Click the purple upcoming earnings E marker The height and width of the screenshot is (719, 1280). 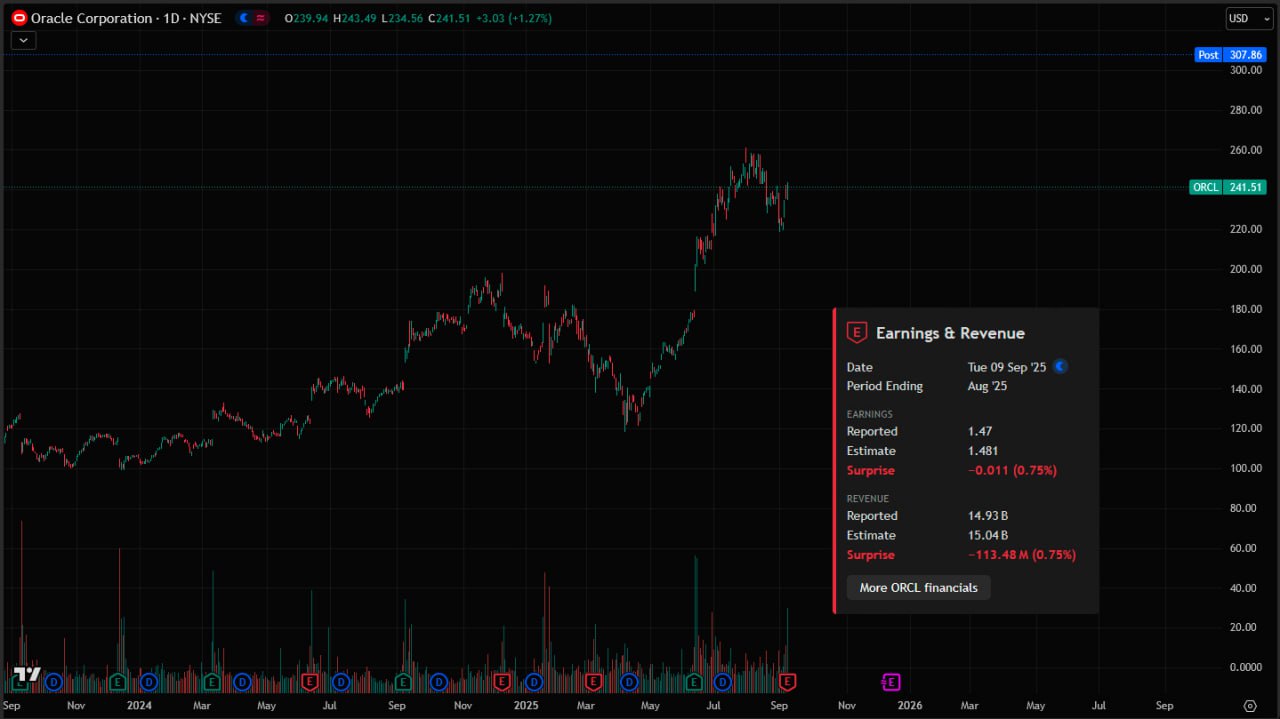[x=891, y=682]
